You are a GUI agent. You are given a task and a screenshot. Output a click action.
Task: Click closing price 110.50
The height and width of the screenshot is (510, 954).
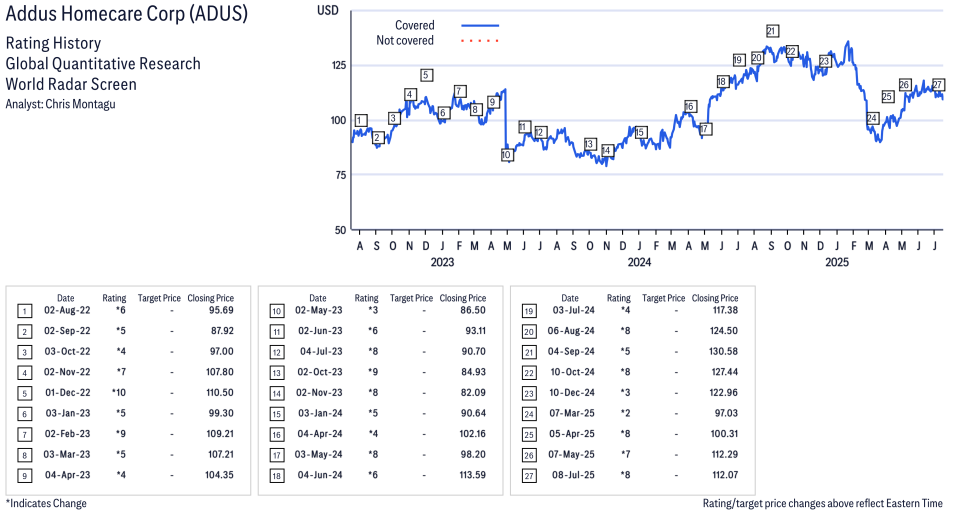tap(220, 393)
